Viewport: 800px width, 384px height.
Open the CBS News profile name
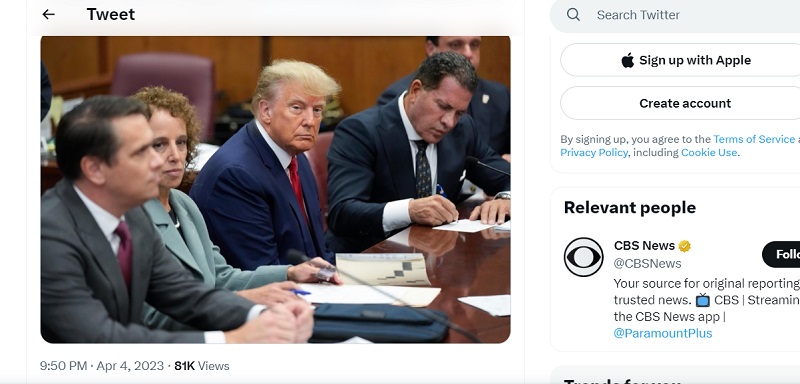click(644, 246)
